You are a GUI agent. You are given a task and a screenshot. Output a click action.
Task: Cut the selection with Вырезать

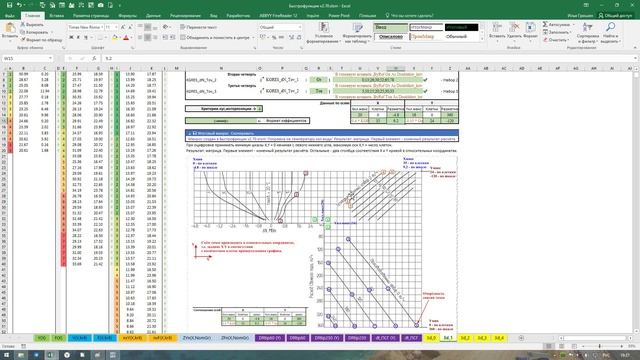point(32,25)
